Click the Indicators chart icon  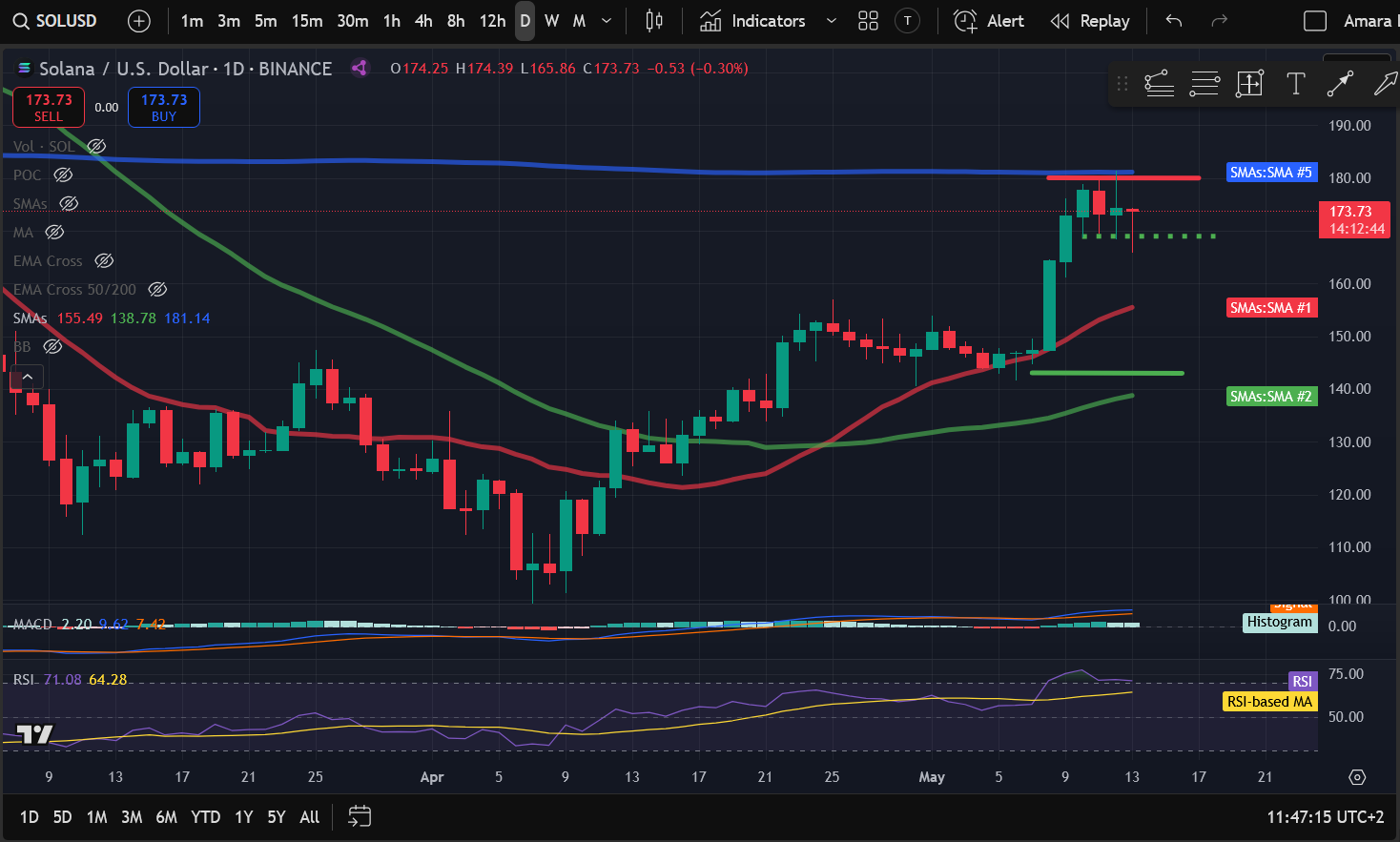coord(710,21)
